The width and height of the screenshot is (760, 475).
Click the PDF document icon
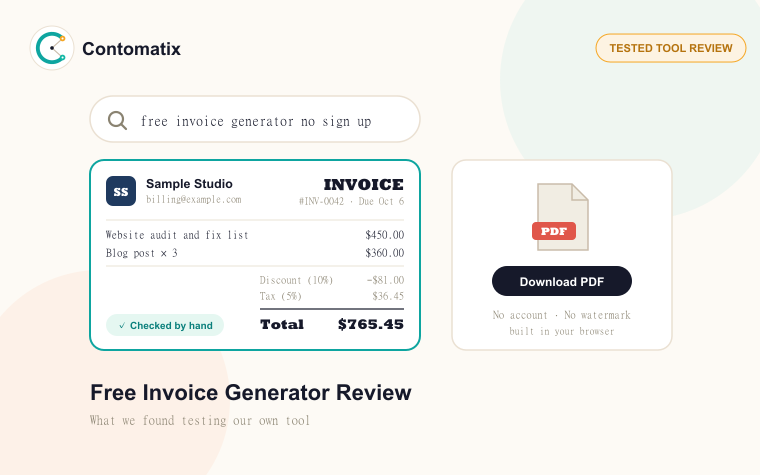tap(562, 217)
